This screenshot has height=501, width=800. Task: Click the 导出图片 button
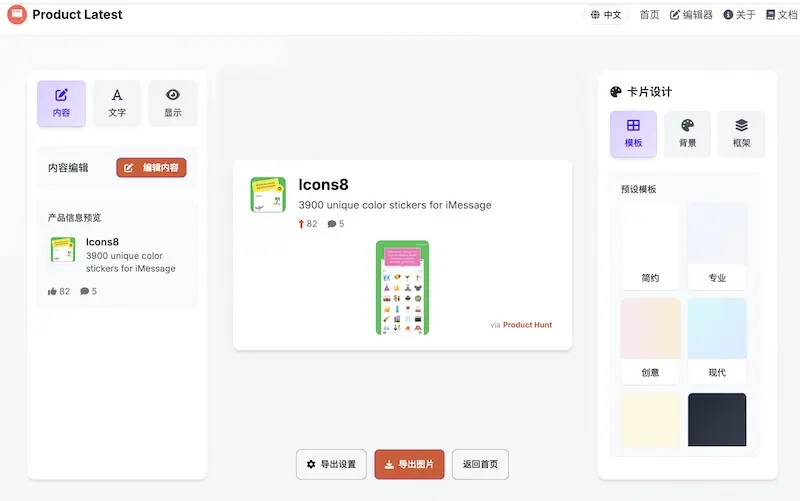[409, 464]
